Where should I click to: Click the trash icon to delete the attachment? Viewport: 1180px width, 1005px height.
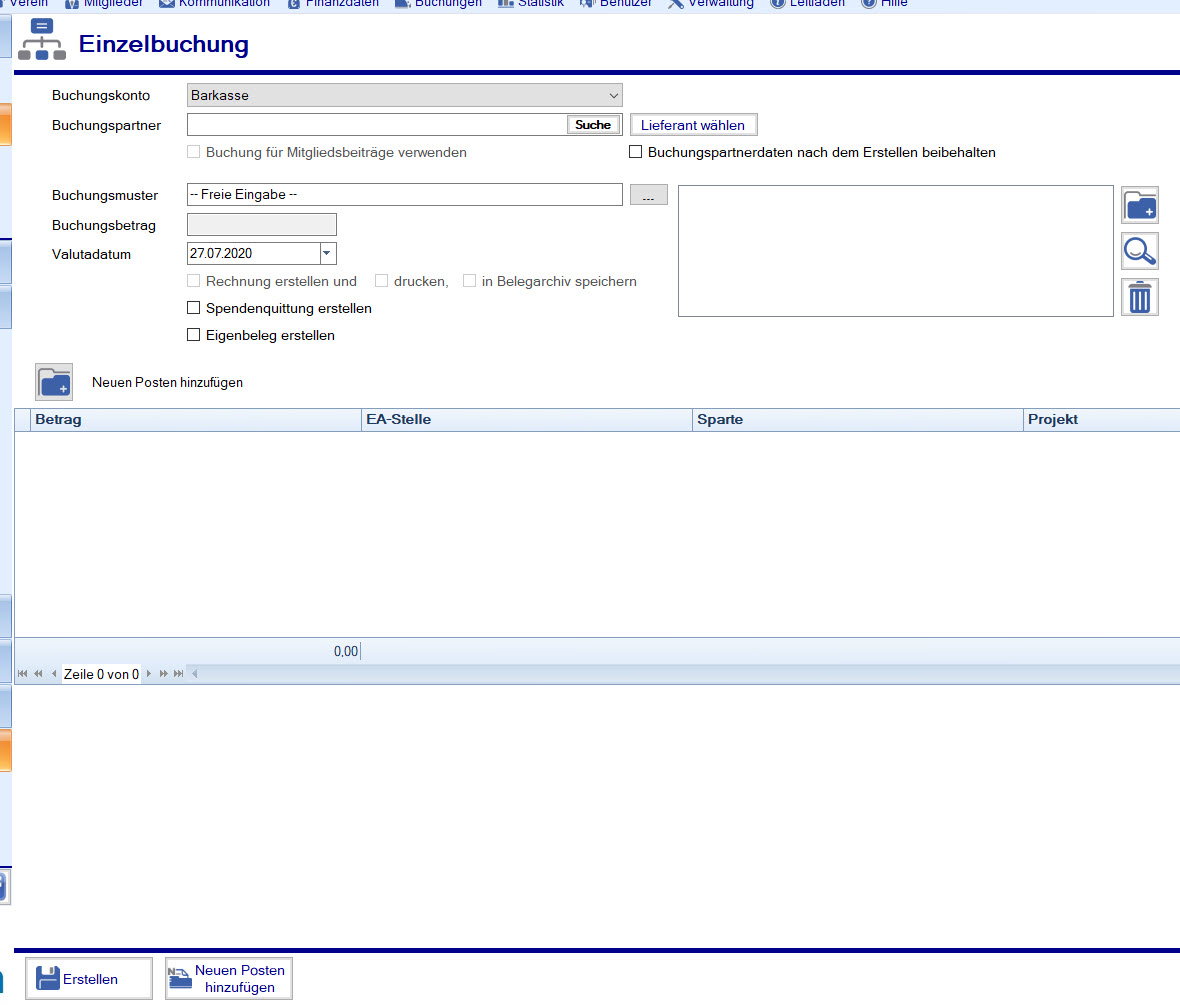pos(1139,296)
